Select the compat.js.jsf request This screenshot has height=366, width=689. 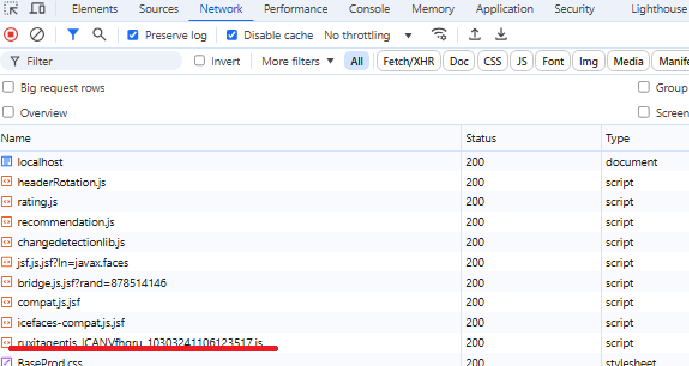tap(344, 303)
